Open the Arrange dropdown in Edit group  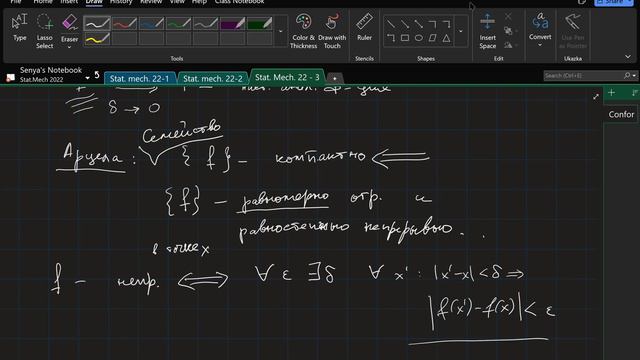click(x=510, y=31)
